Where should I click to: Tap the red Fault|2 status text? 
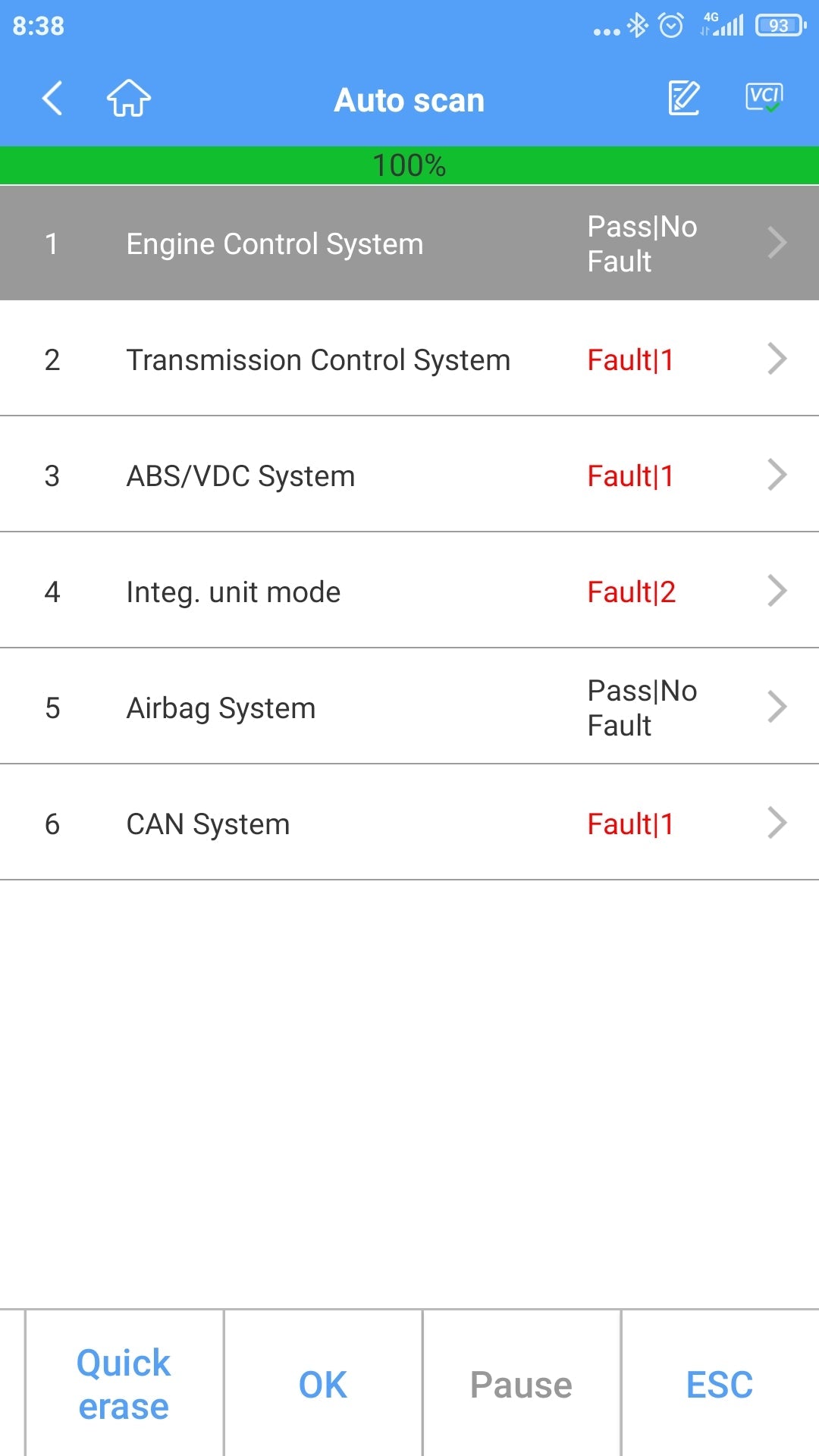(x=632, y=592)
